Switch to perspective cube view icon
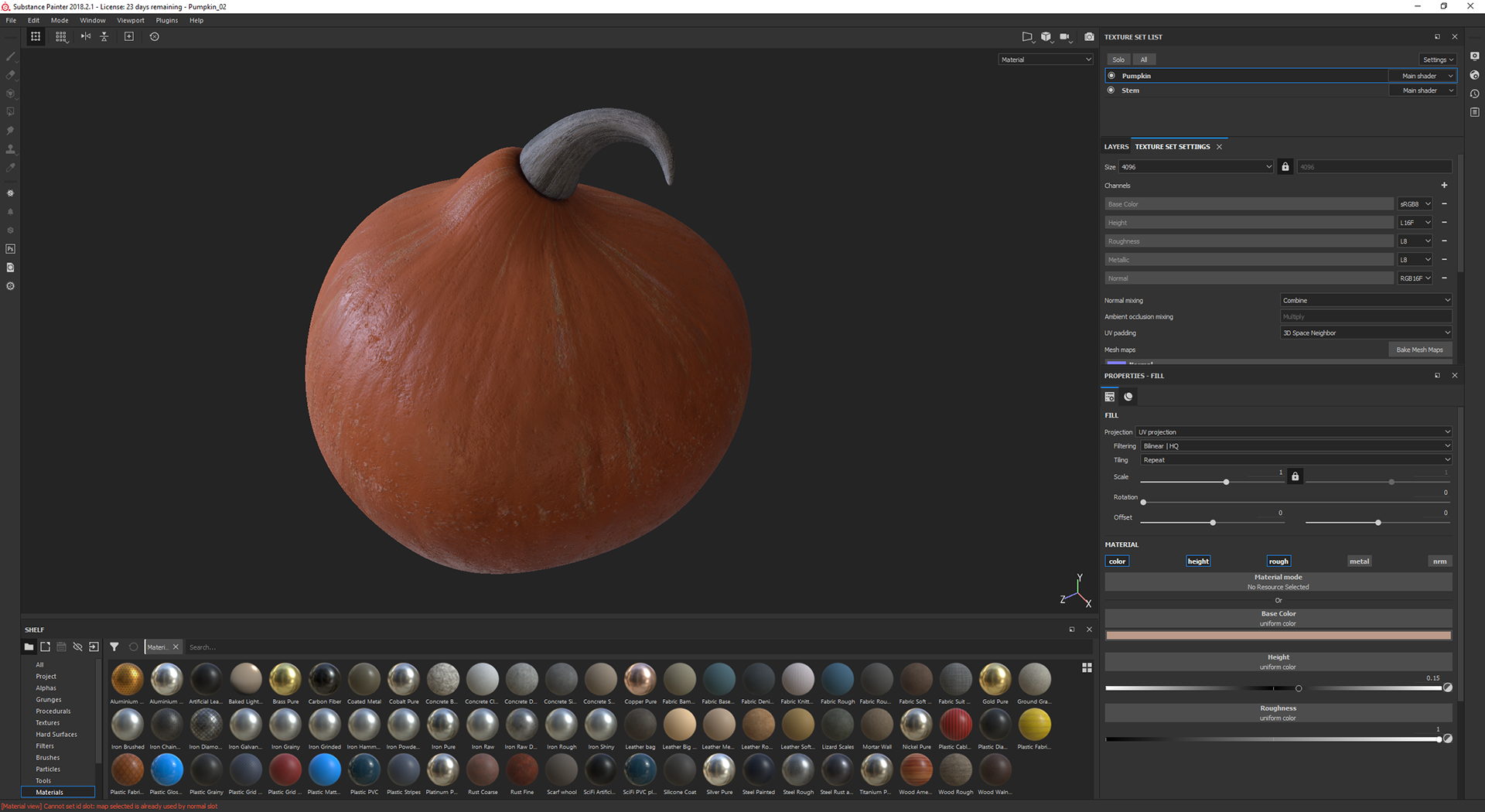1485x812 pixels. pos(1046,36)
